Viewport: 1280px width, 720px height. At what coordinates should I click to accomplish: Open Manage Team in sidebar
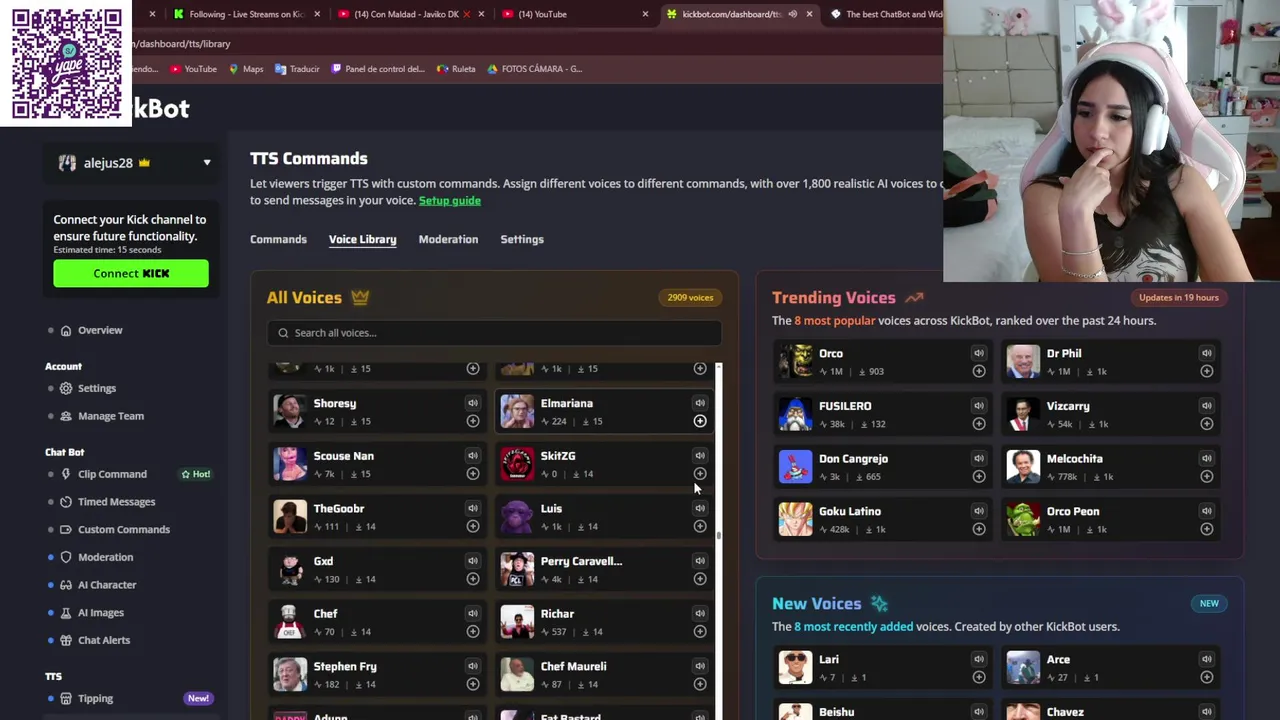[x=111, y=416]
